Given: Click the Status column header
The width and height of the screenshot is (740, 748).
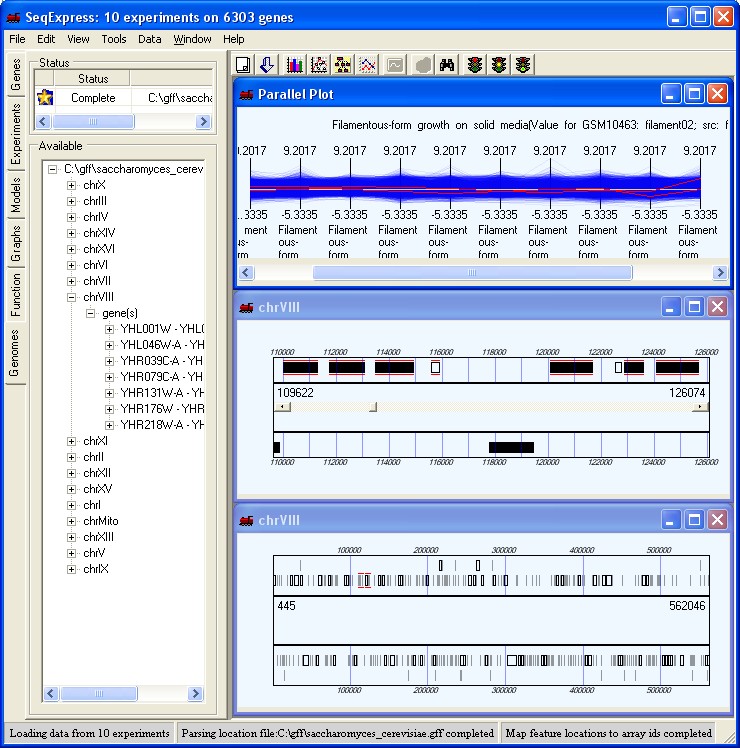Looking at the screenshot, I should (x=93, y=78).
